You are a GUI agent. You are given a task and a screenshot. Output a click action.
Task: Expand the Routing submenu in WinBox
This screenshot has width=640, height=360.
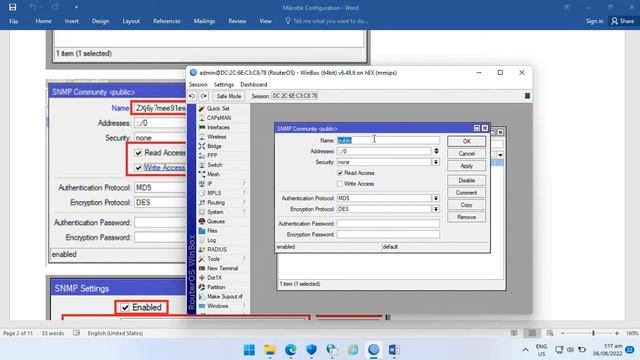244,202
